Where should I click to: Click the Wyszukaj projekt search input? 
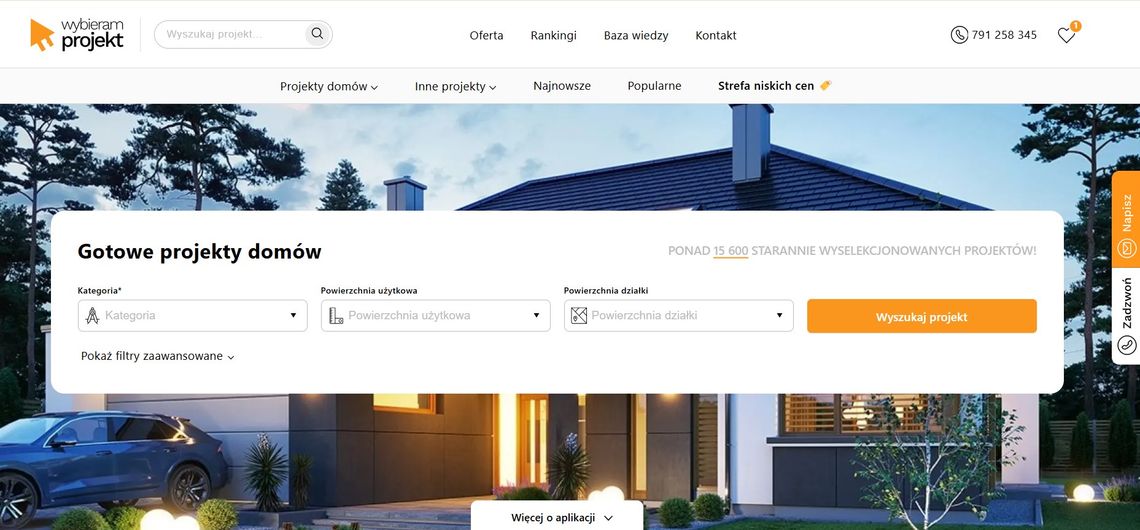coord(233,34)
